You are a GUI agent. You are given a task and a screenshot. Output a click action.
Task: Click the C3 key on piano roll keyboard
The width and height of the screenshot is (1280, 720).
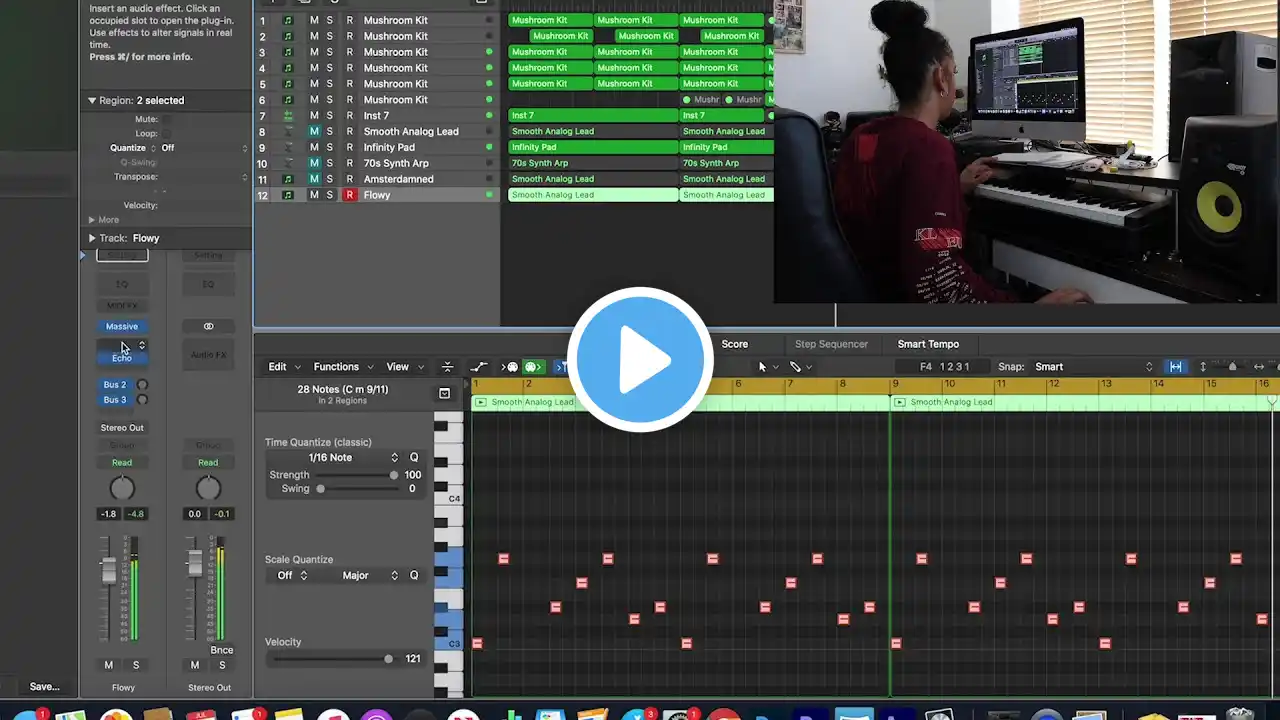coord(449,643)
